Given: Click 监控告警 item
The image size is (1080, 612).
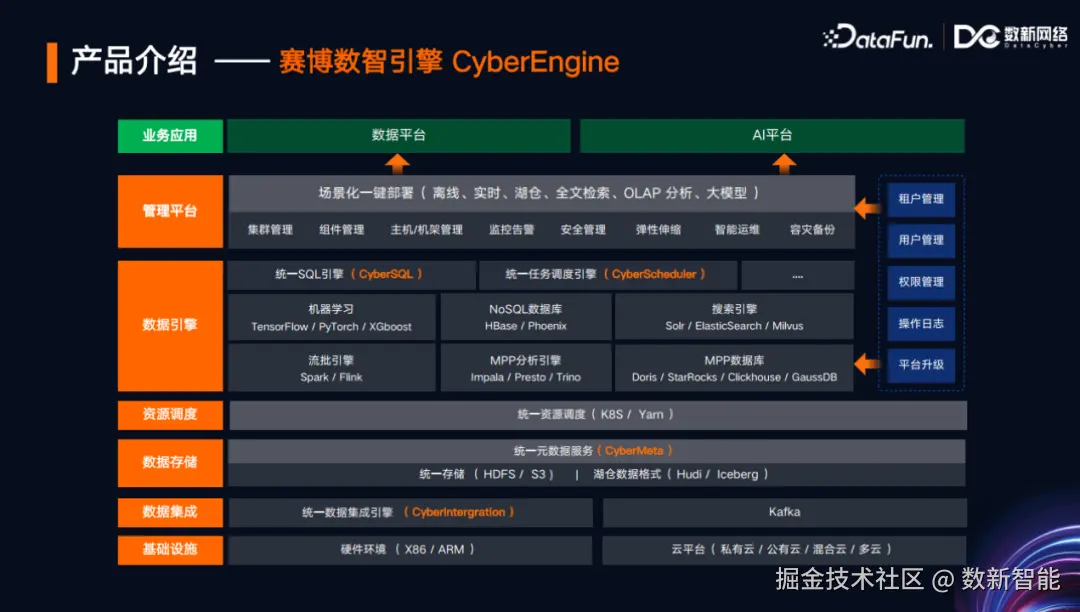Looking at the screenshot, I should [x=512, y=230].
